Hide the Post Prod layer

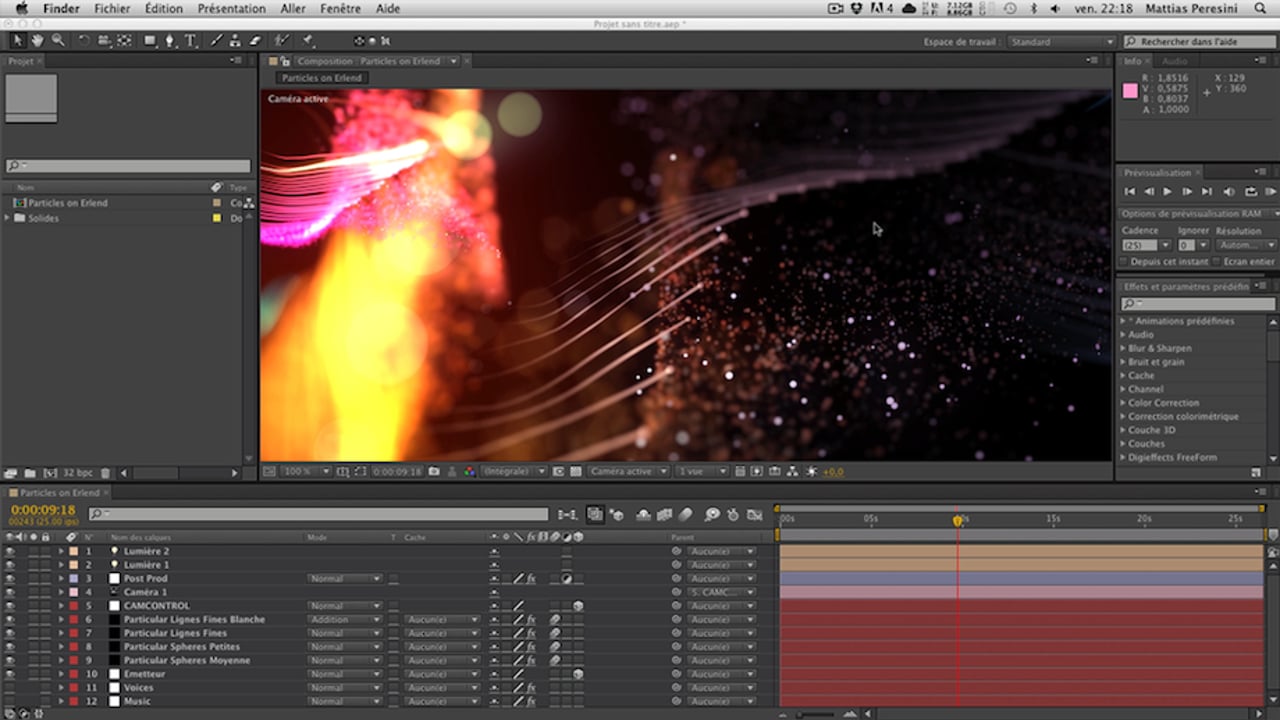point(10,579)
